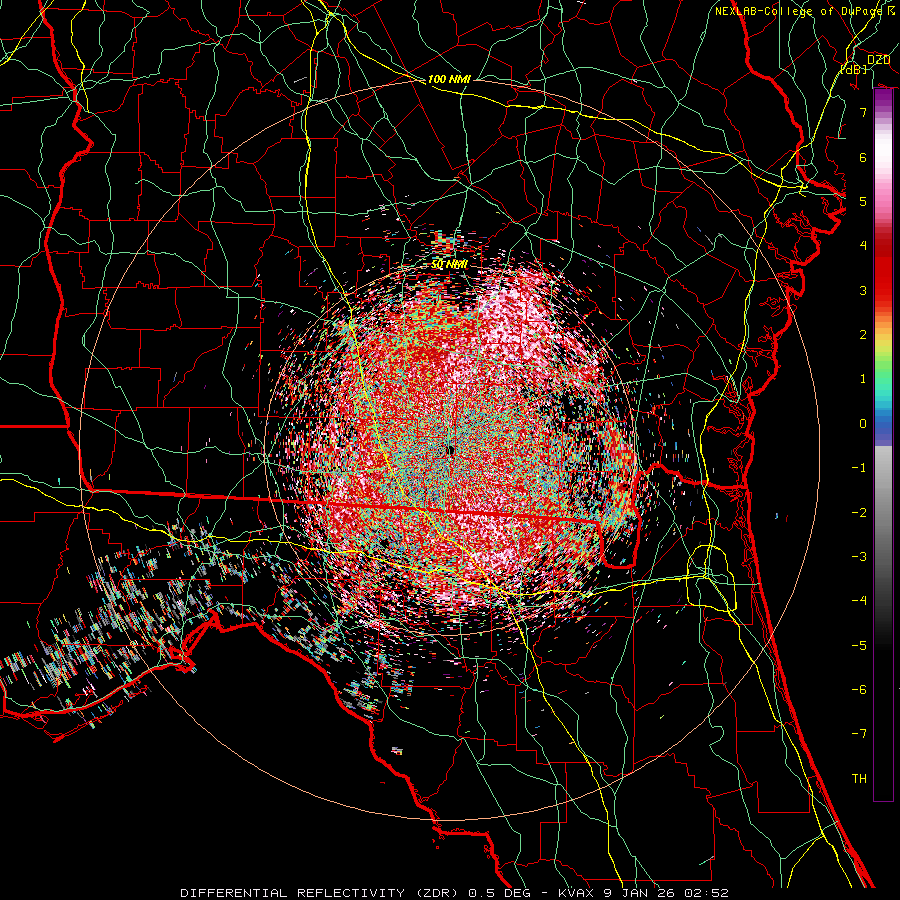This screenshot has width=900, height=900.
Task: Click the -1 value on color scale
Action: pos(859,468)
